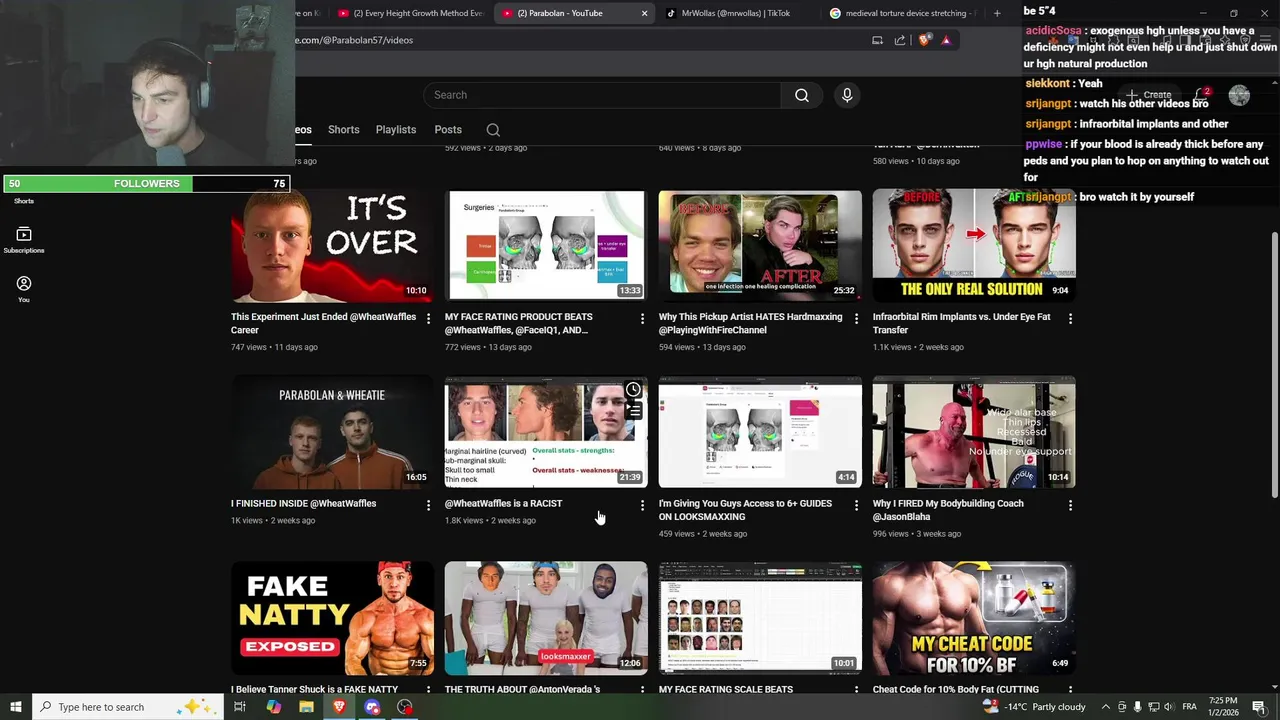Open options menu for WheatWaffles RACIST video
This screenshot has height=720, width=1280.
pyautogui.click(x=642, y=505)
